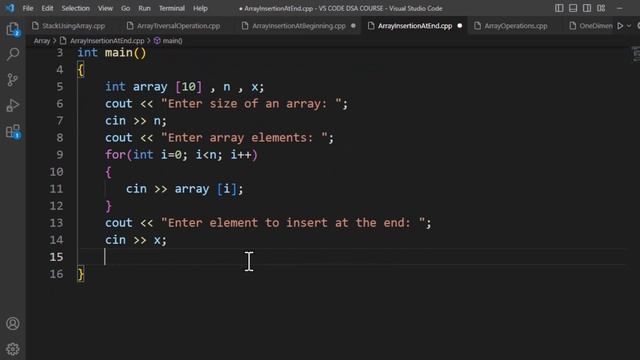Click line number 3 in gutter
Viewport: 640px width, 360px height.
(60, 53)
